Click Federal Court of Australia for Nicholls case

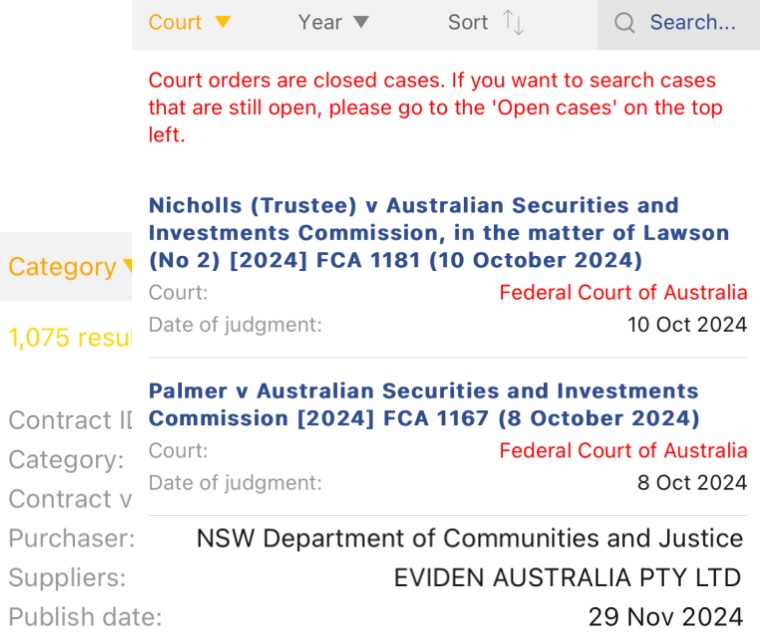(623, 292)
